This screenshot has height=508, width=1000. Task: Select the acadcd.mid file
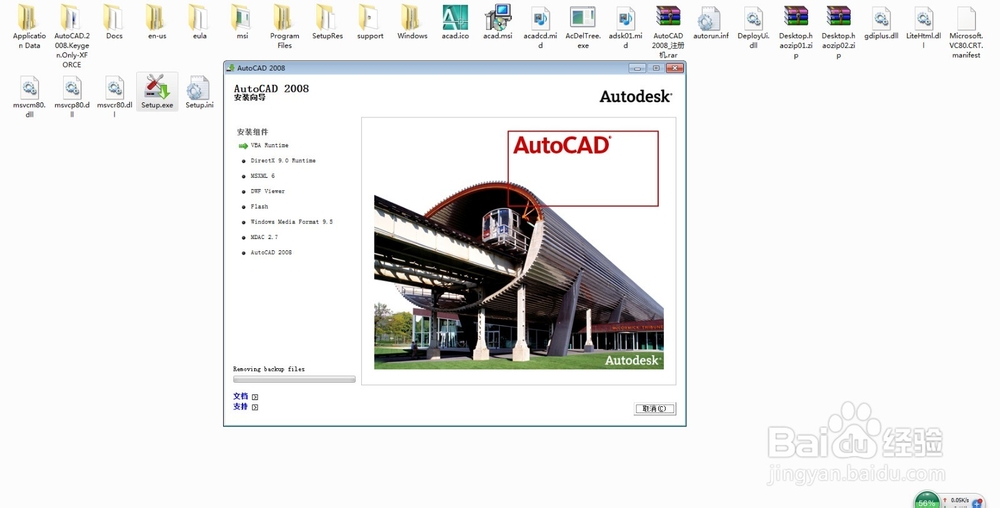[x=540, y=27]
